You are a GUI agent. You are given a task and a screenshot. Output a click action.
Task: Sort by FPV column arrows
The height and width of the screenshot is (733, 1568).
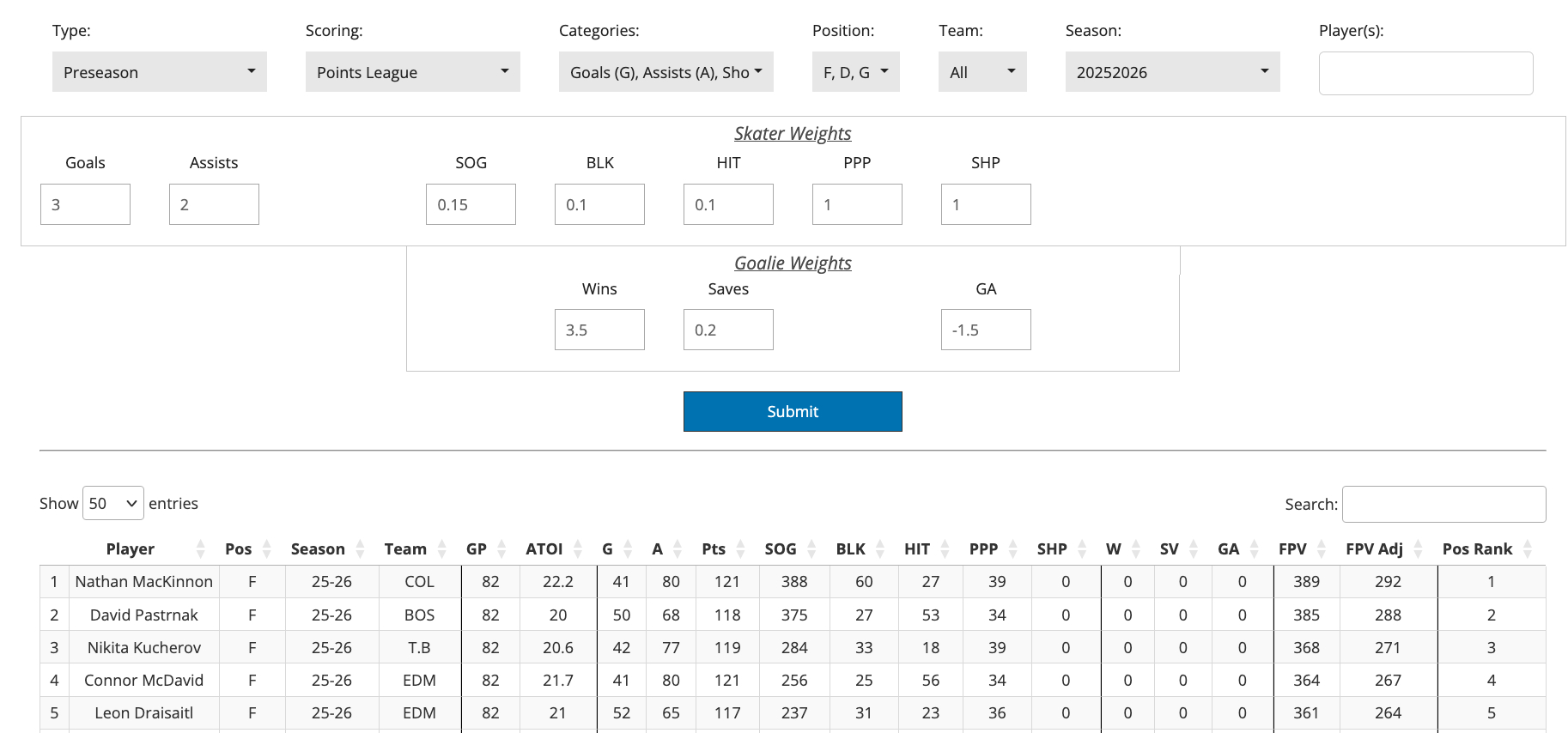(x=1322, y=549)
